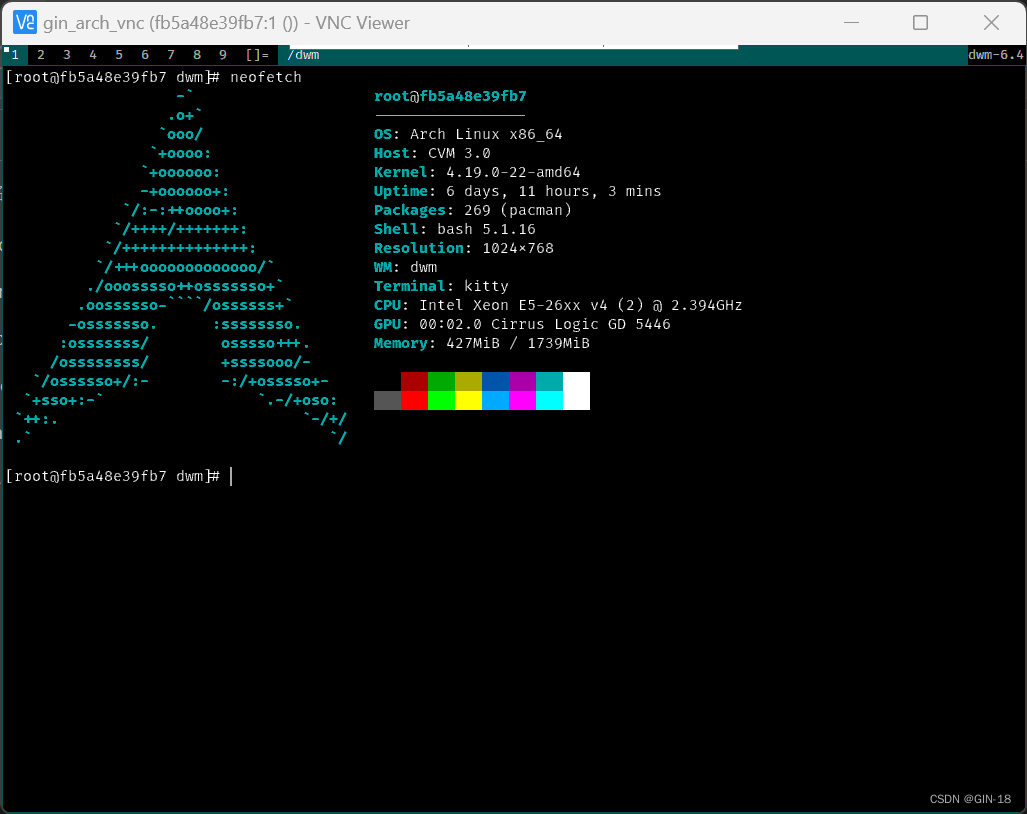This screenshot has height=814, width=1027.
Task: Jump to dwm tag 7
Action: point(170,55)
